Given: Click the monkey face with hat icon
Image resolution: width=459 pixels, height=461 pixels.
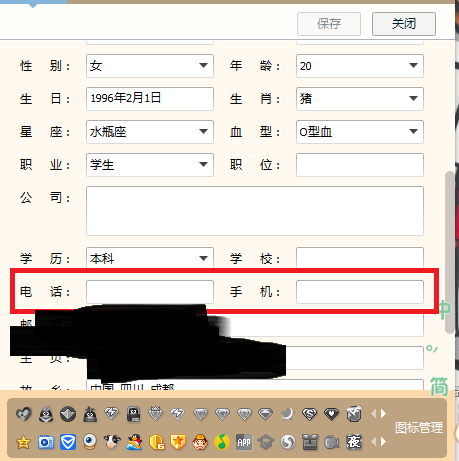Looking at the screenshot, I should [x=200, y=442].
